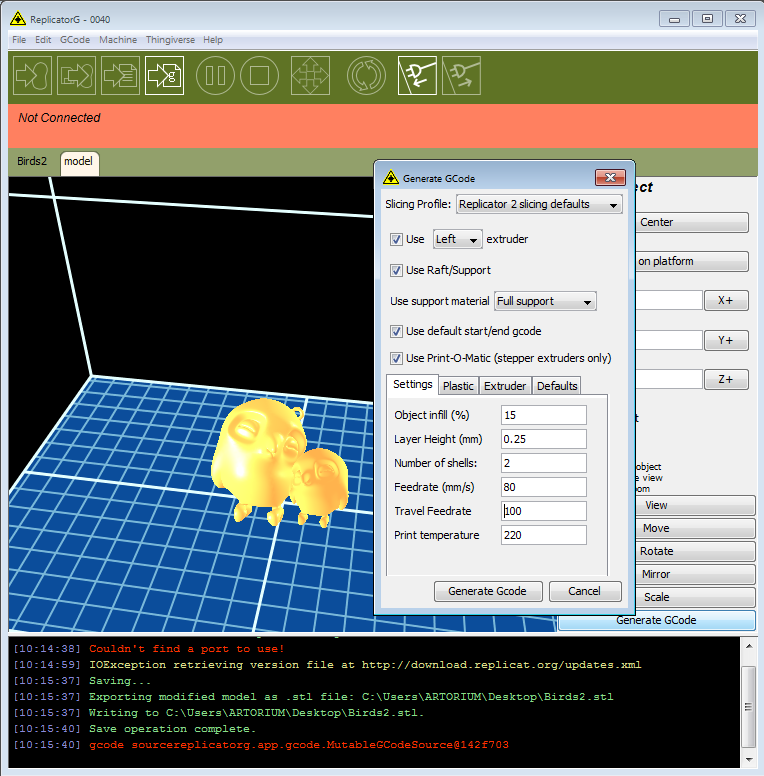764x776 pixels.
Task: Switch to the Extruder tab
Action: 505,386
